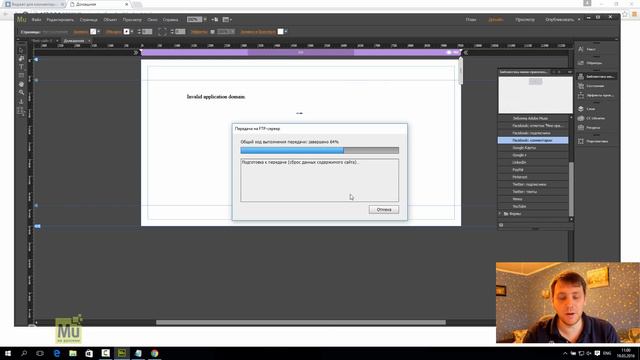The width and height of the screenshot is (640, 360).
Task: Click the upload progress bar
Action: [320, 150]
